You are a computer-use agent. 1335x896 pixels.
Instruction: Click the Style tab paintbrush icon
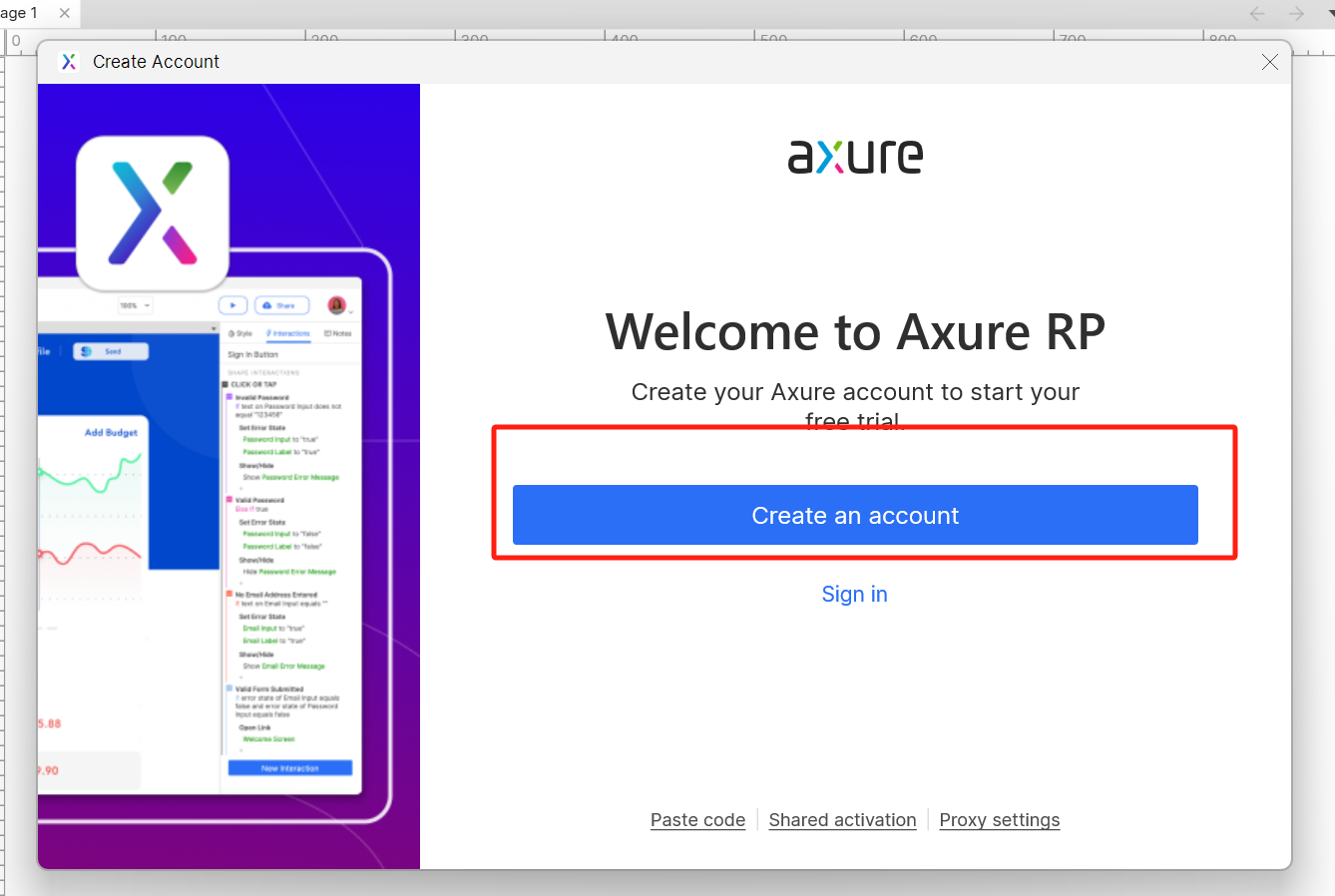click(x=232, y=333)
